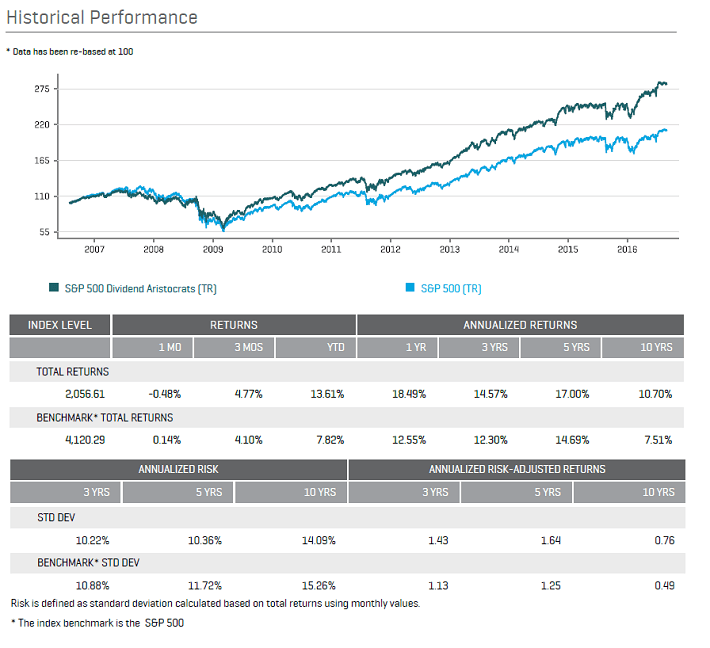The height and width of the screenshot is (648, 710).
Task: Click the dark teal Dividend Aristocrats legend swatch
Action: click(x=53, y=288)
